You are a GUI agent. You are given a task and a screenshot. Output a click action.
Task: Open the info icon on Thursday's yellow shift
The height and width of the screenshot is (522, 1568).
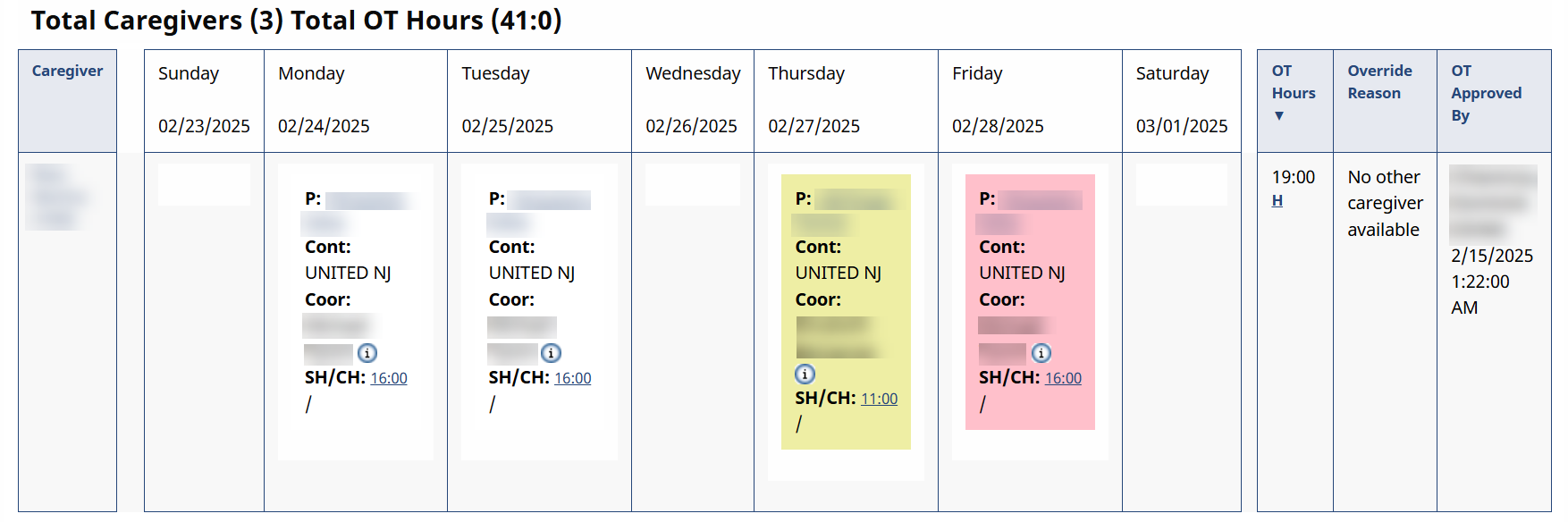click(805, 374)
